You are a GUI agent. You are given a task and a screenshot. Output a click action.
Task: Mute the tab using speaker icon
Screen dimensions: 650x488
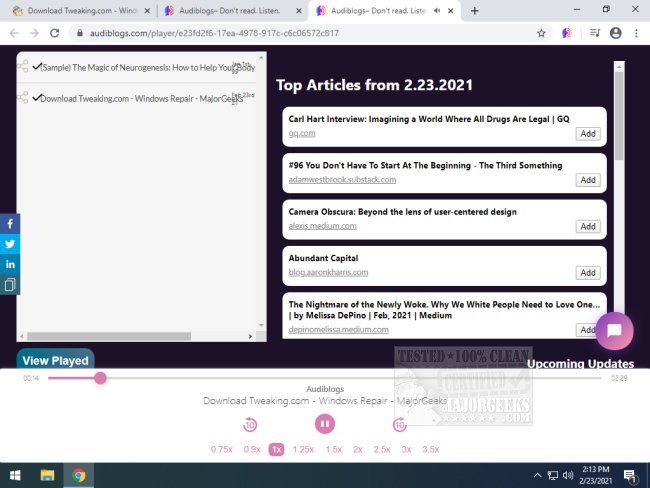437,11
